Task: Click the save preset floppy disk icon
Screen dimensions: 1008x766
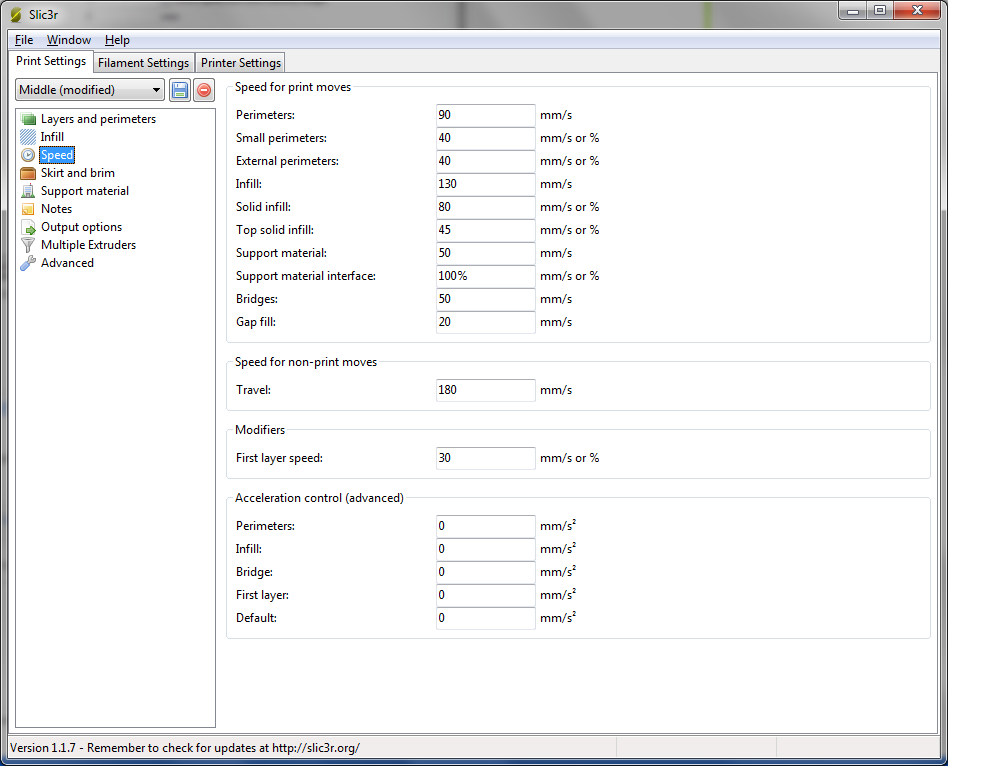Action: tap(180, 90)
